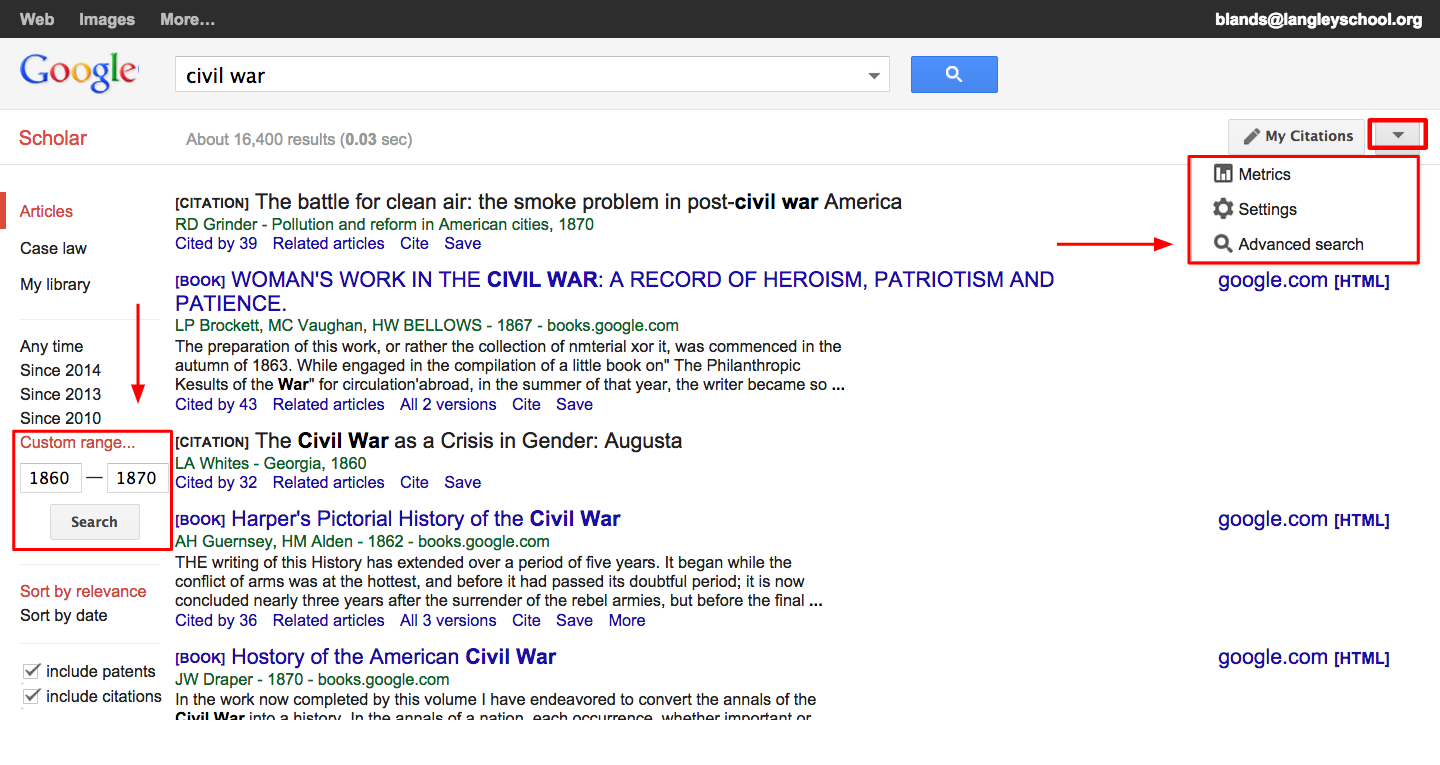Open Hostory of the American Civil War title
Viewport: 1440px width, 765px height.
tap(393, 657)
